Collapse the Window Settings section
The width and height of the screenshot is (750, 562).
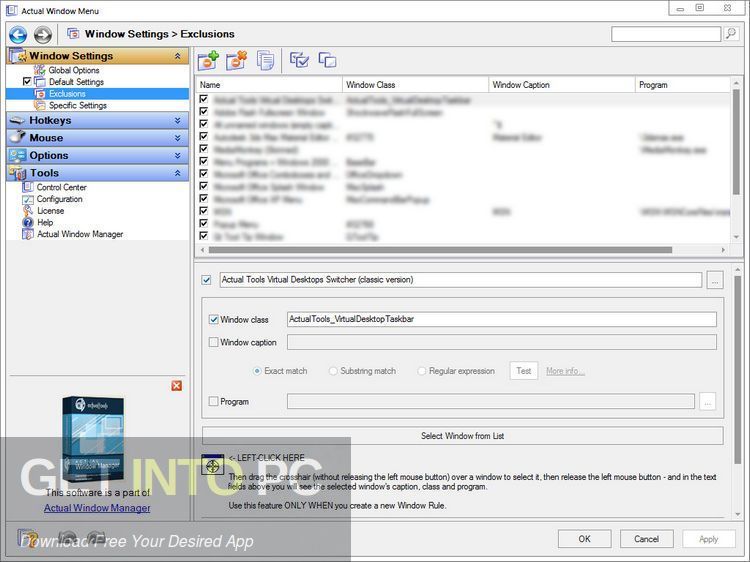(x=177, y=56)
